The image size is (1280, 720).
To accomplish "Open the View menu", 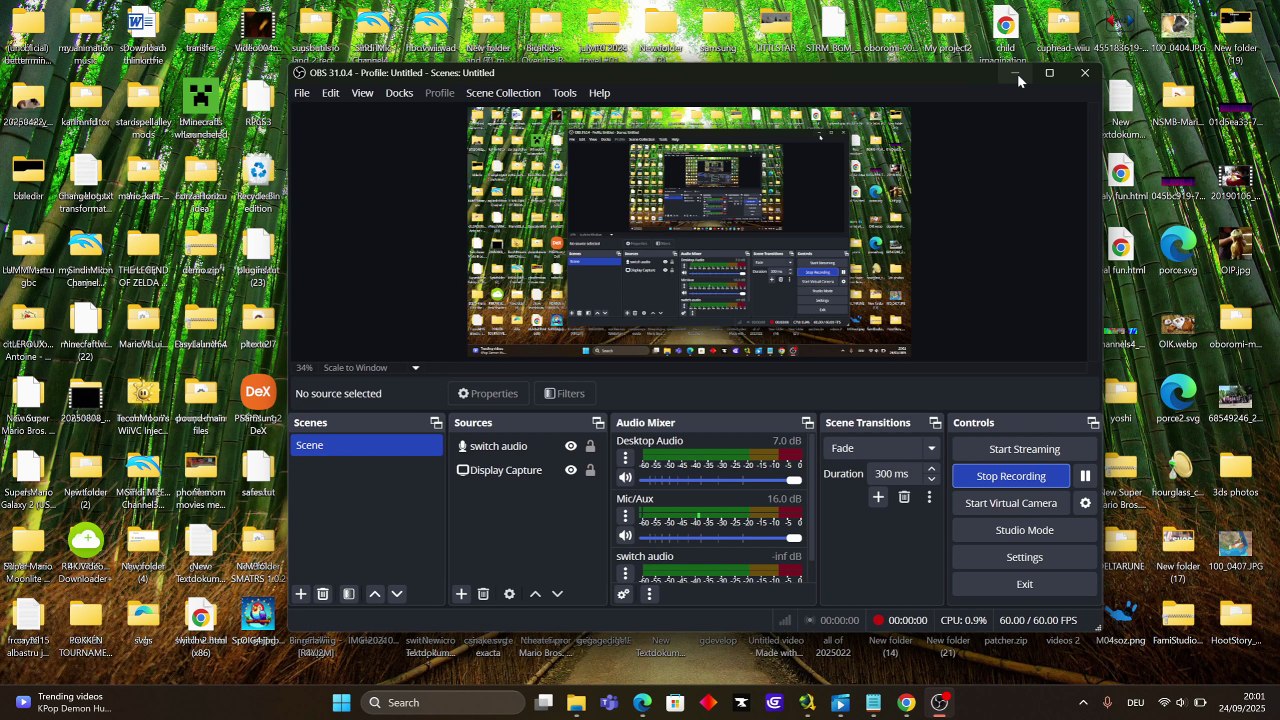I will coord(362,93).
